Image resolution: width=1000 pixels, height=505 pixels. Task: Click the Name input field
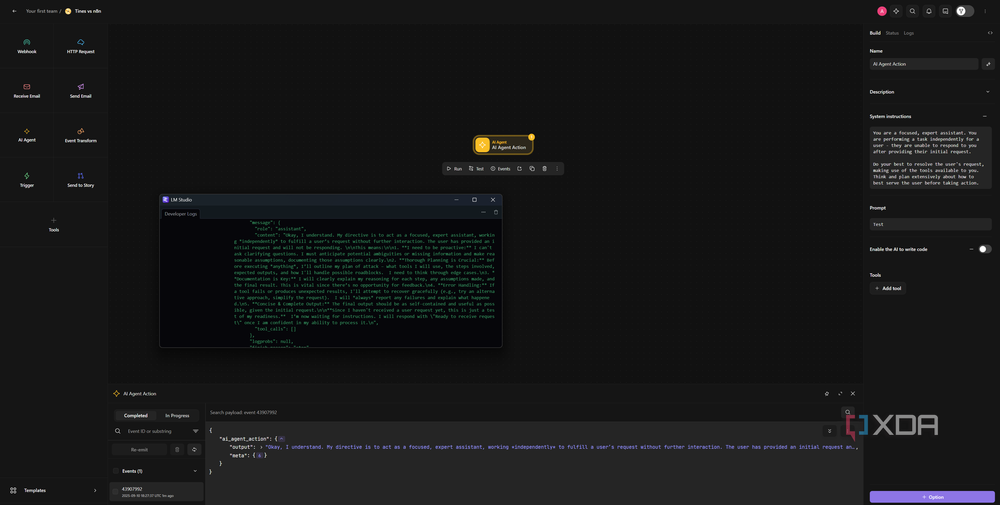[924, 64]
